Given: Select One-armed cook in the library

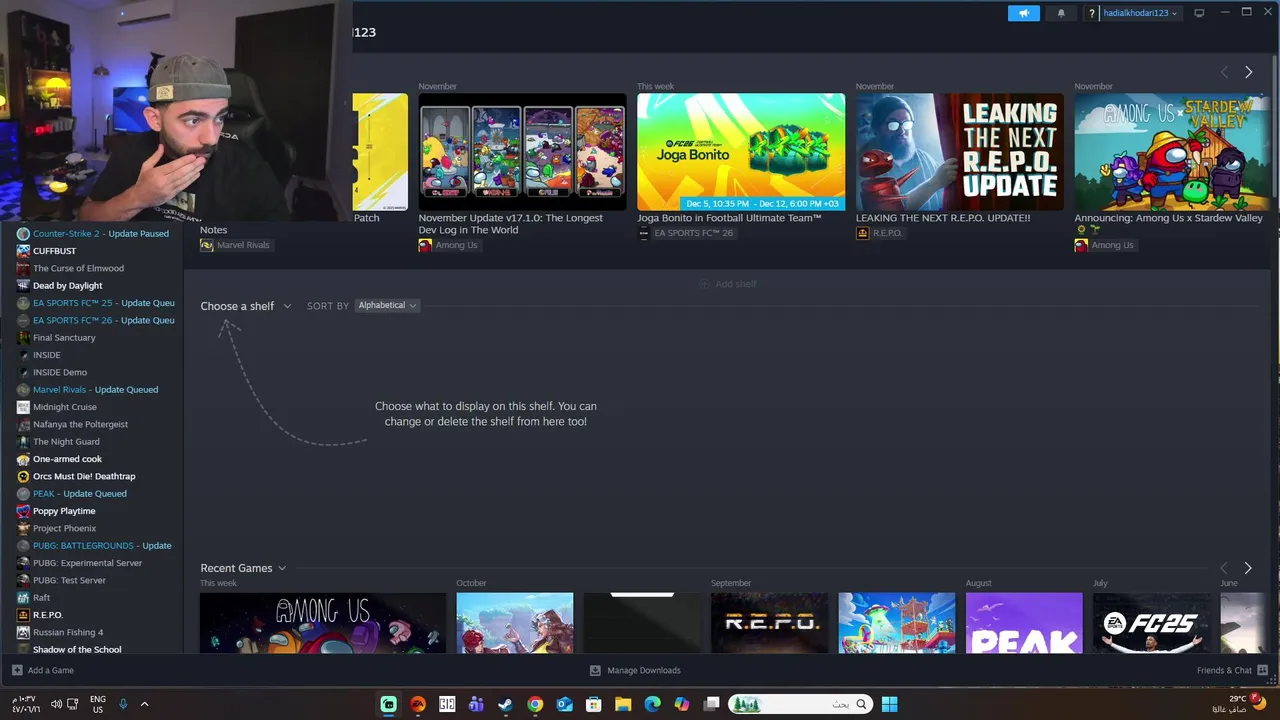Looking at the screenshot, I should [x=67, y=459].
